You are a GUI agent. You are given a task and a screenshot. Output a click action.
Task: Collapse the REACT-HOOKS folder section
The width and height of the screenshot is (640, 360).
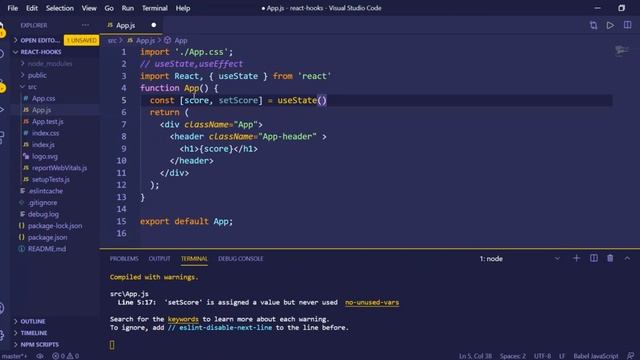[41, 52]
